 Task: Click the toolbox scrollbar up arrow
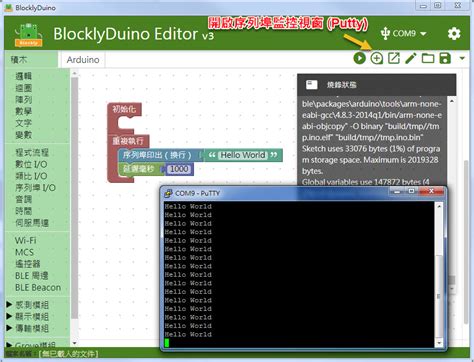coord(75,73)
